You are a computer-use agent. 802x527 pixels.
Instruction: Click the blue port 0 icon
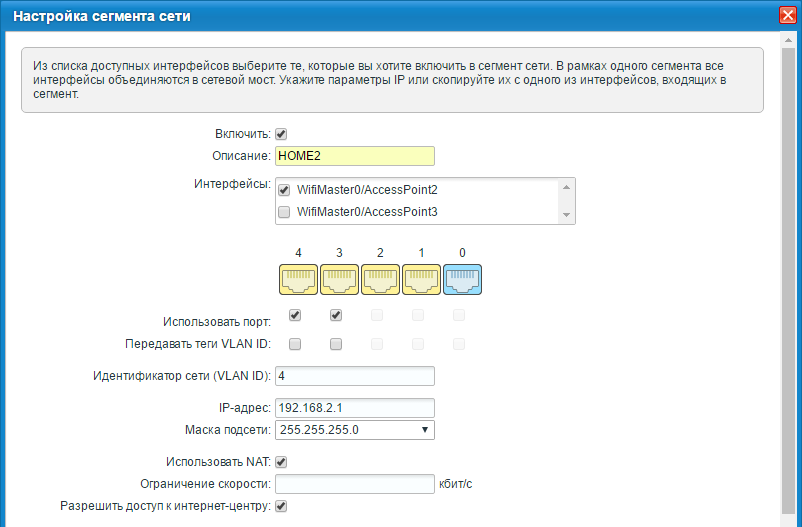(x=462, y=281)
